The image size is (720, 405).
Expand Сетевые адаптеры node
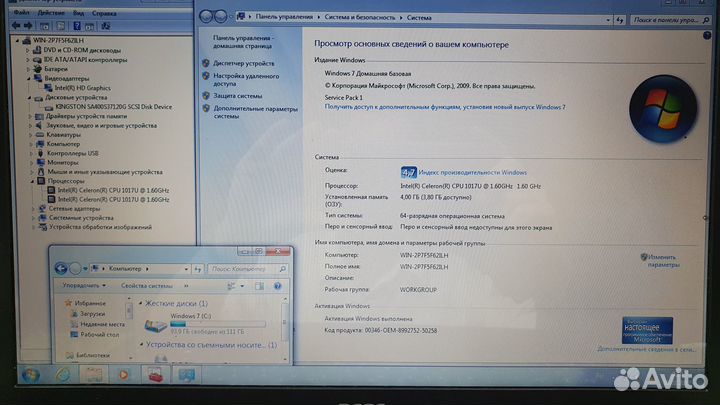pyautogui.click(x=33, y=208)
